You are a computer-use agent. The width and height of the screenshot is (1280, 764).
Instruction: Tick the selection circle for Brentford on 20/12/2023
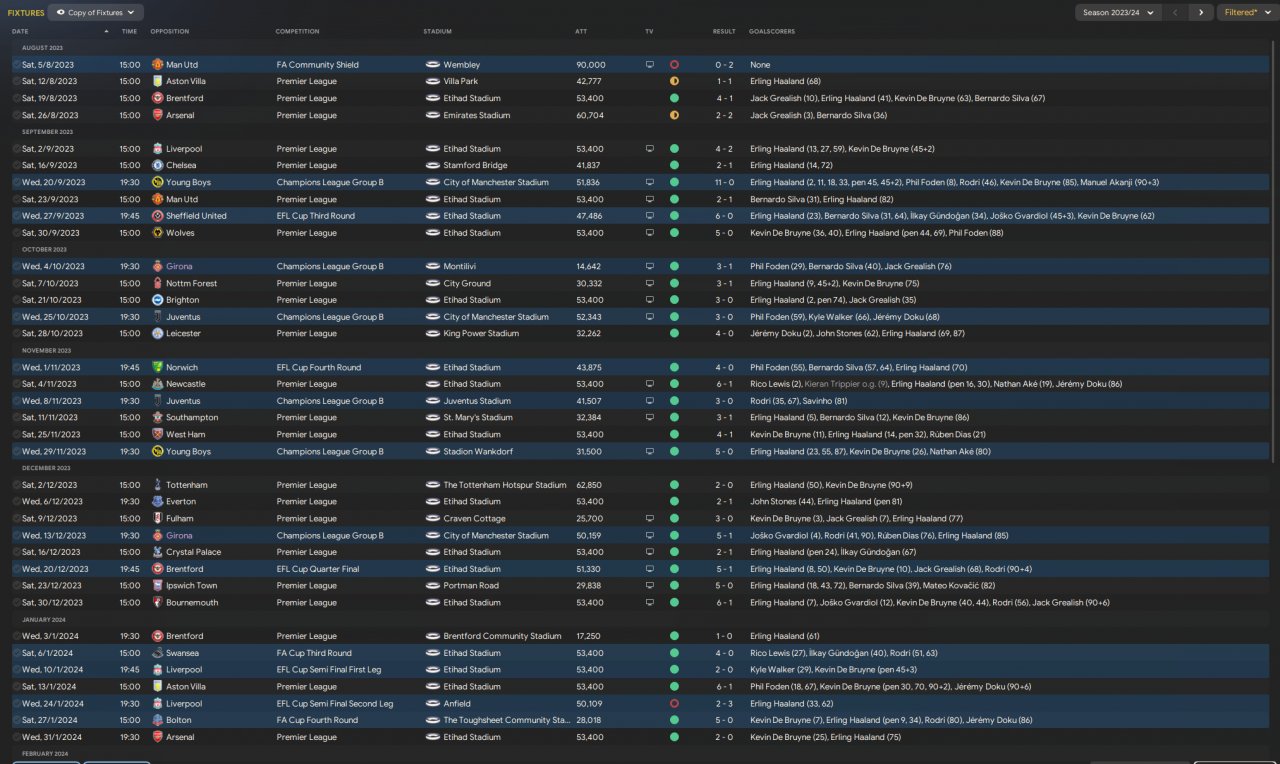click(x=16, y=569)
